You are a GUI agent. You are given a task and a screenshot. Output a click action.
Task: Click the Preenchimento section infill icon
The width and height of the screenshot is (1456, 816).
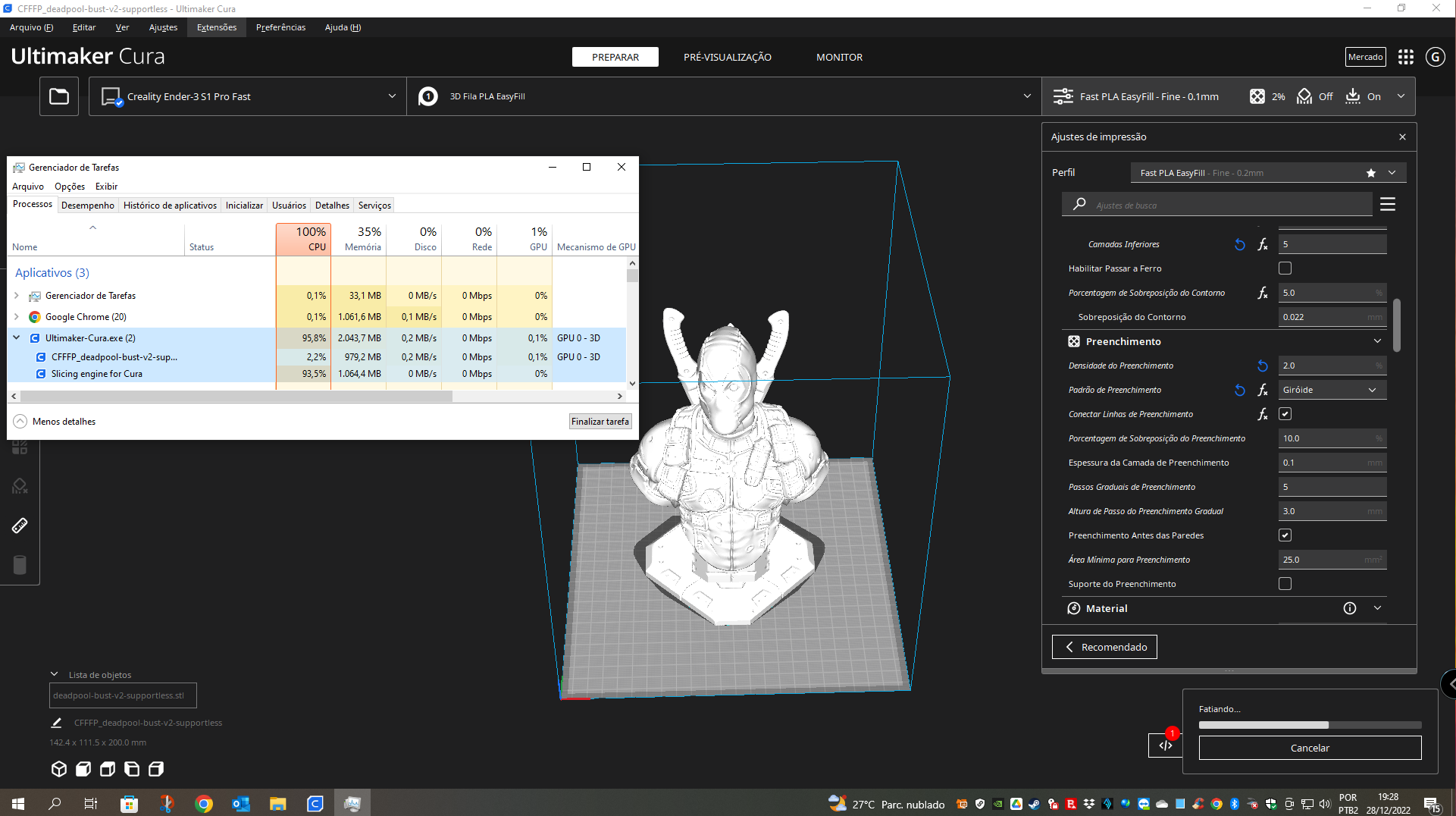(x=1073, y=341)
